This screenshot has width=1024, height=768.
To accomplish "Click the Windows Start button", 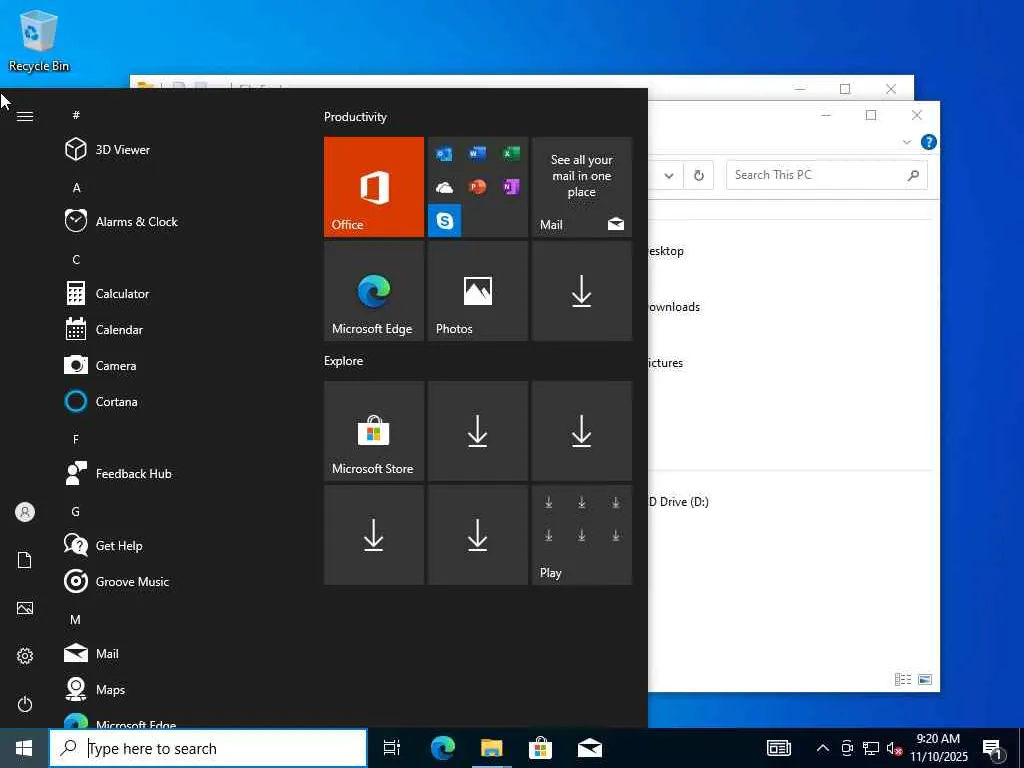I will pyautogui.click(x=24, y=748).
